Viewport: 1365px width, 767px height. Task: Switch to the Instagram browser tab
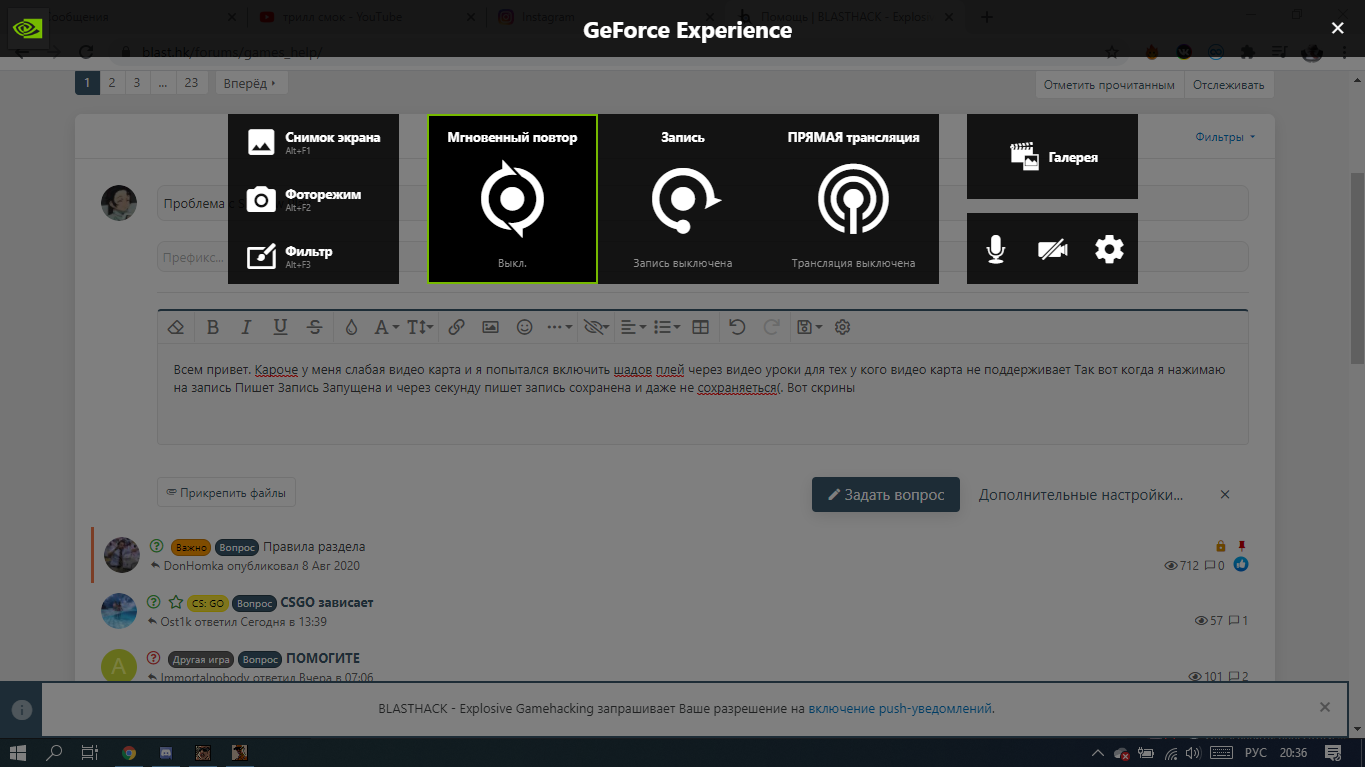pos(603,17)
